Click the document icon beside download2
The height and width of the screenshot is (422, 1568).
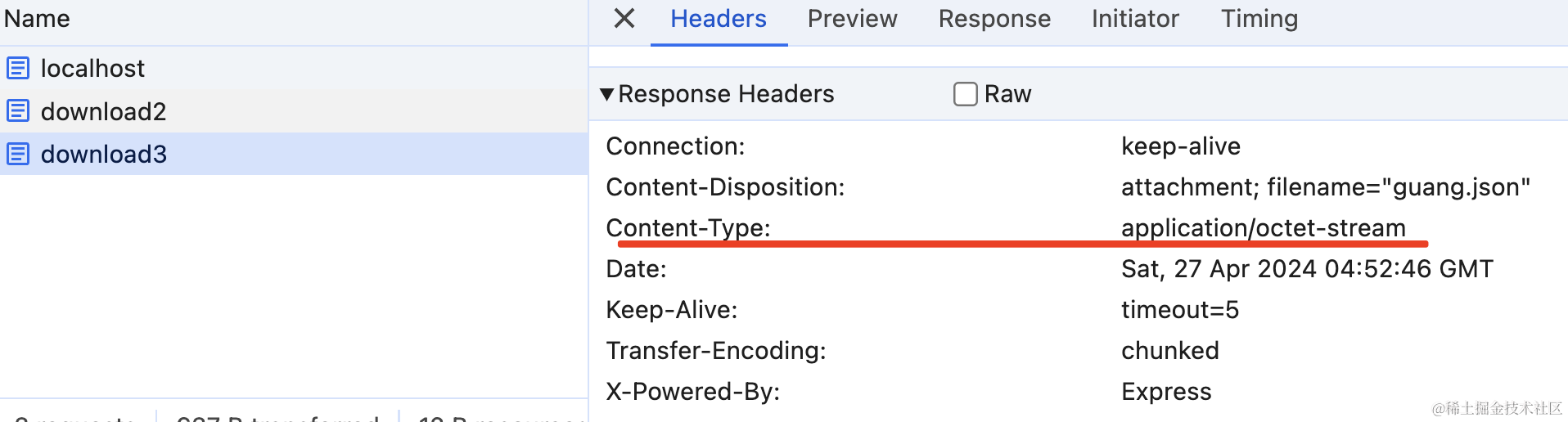click(18, 111)
